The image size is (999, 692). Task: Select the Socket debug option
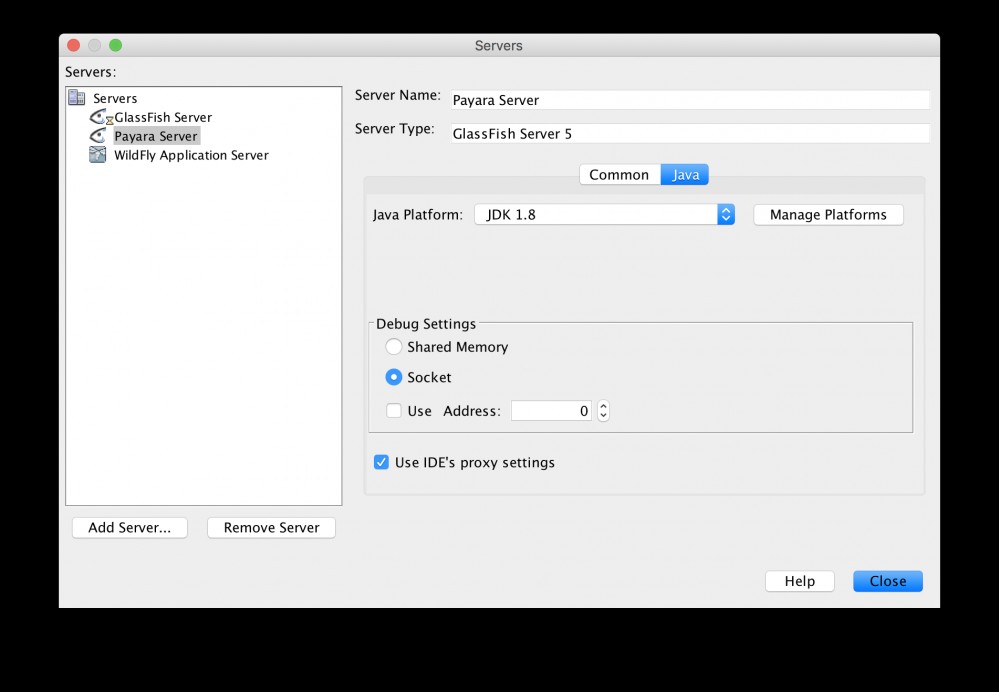394,377
